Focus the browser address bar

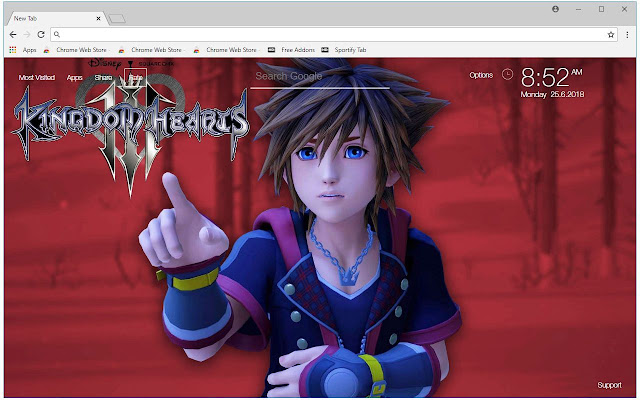click(x=334, y=35)
